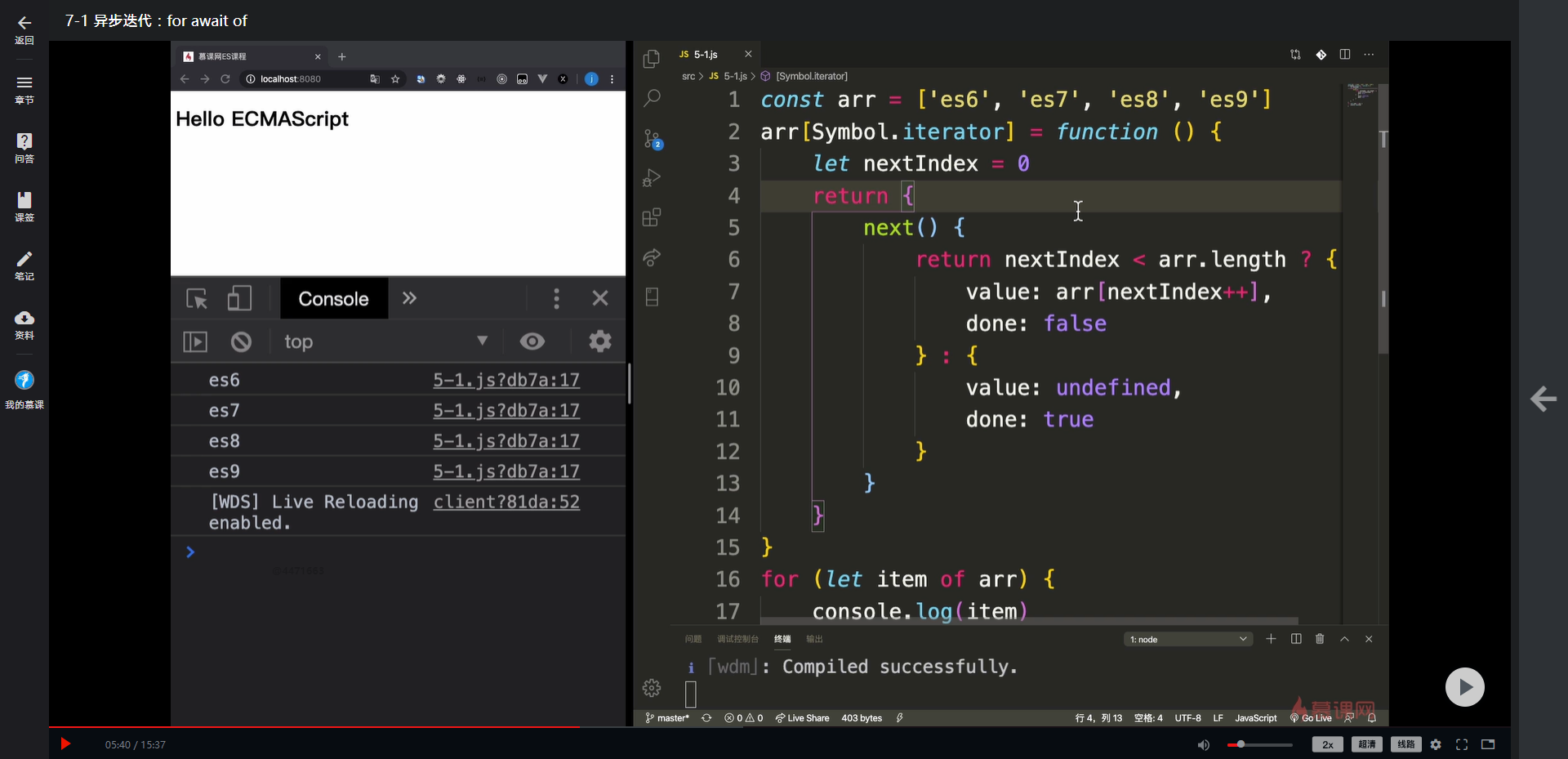Open the 笔记 notes panel
The width and height of the screenshot is (1568, 759).
click(x=24, y=266)
